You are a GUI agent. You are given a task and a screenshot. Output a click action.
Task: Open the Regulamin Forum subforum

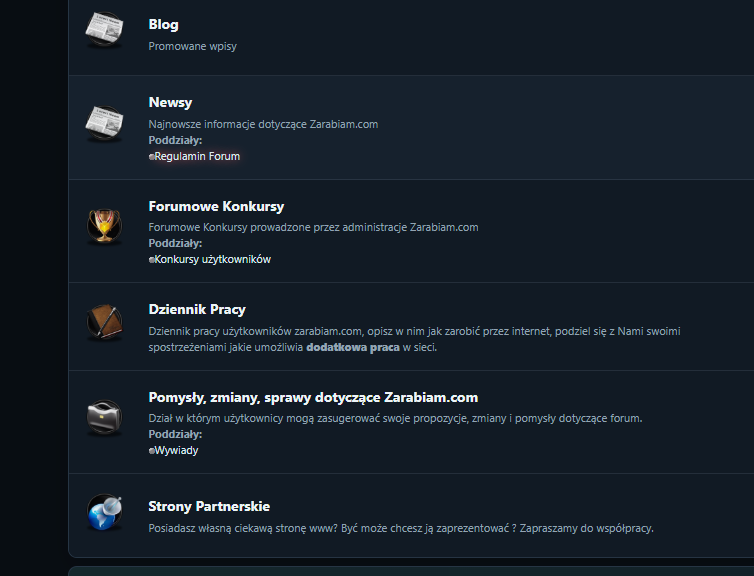pos(197,156)
